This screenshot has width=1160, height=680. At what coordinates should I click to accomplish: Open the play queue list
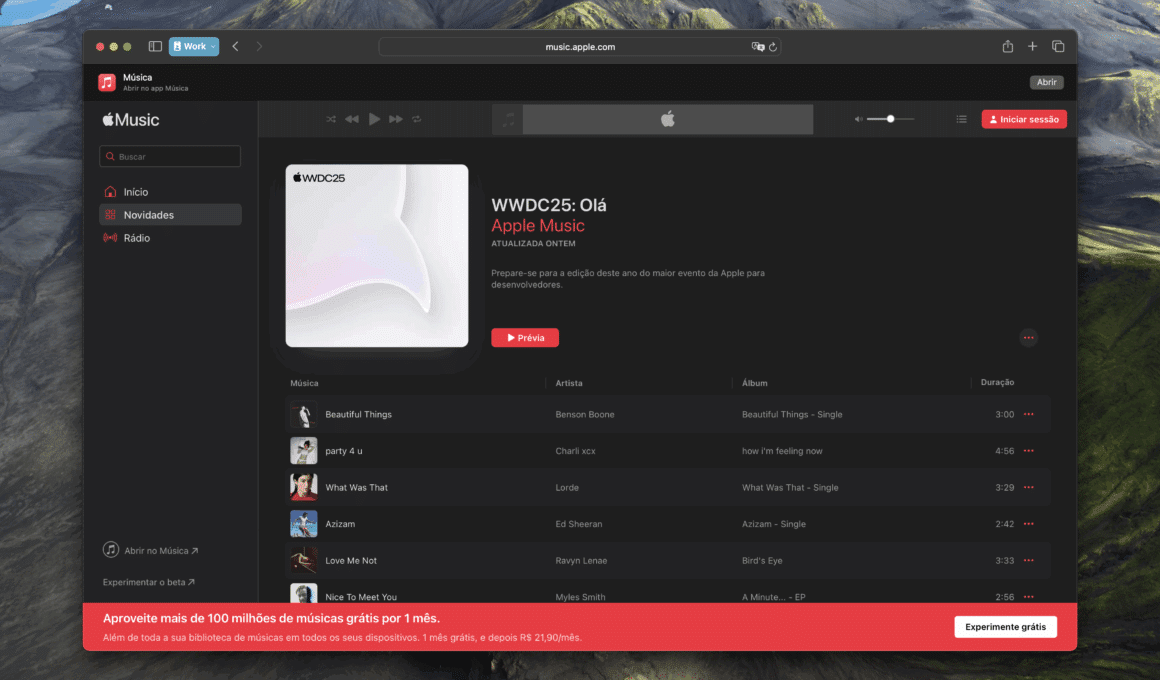pyautogui.click(x=961, y=119)
